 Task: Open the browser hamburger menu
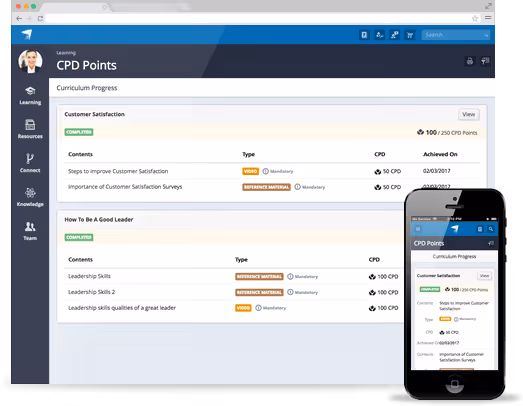(488, 18)
